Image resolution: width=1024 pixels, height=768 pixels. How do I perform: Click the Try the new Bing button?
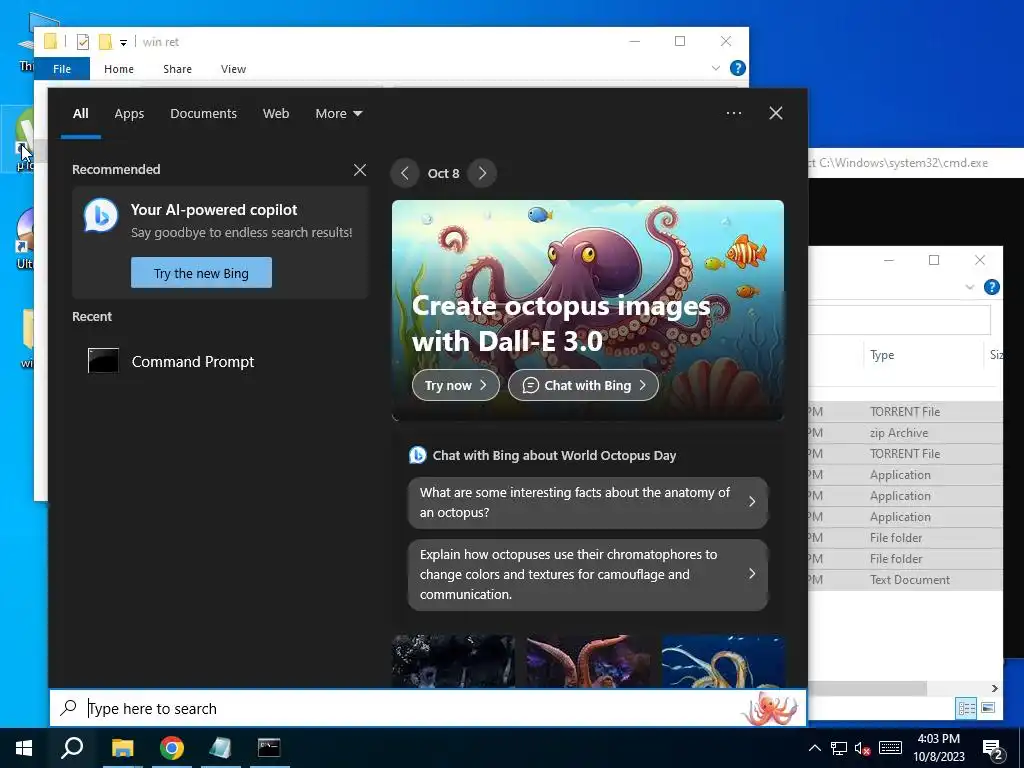pyautogui.click(x=201, y=273)
